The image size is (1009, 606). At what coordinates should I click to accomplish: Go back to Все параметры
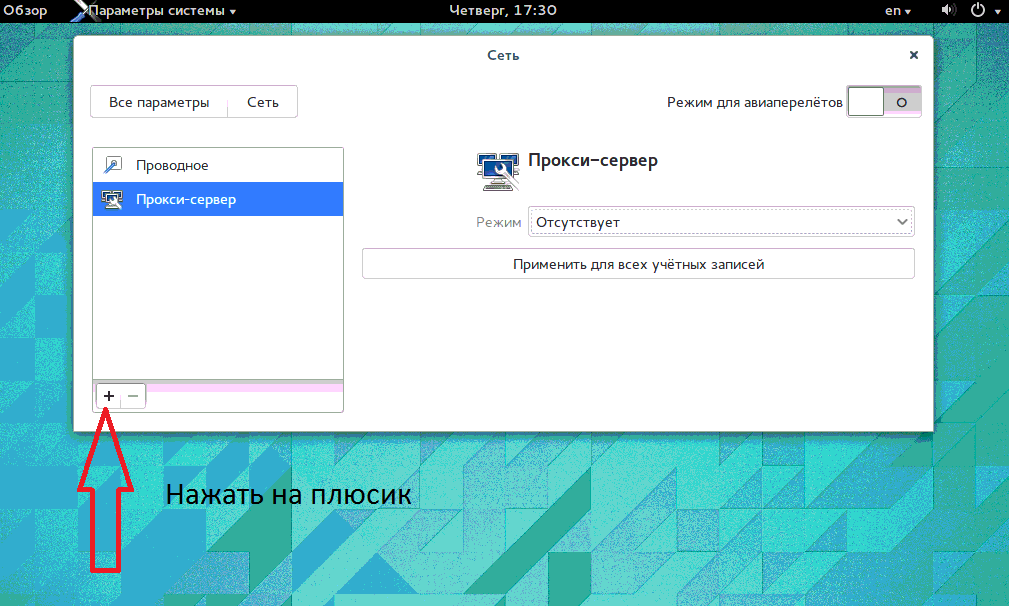159,102
